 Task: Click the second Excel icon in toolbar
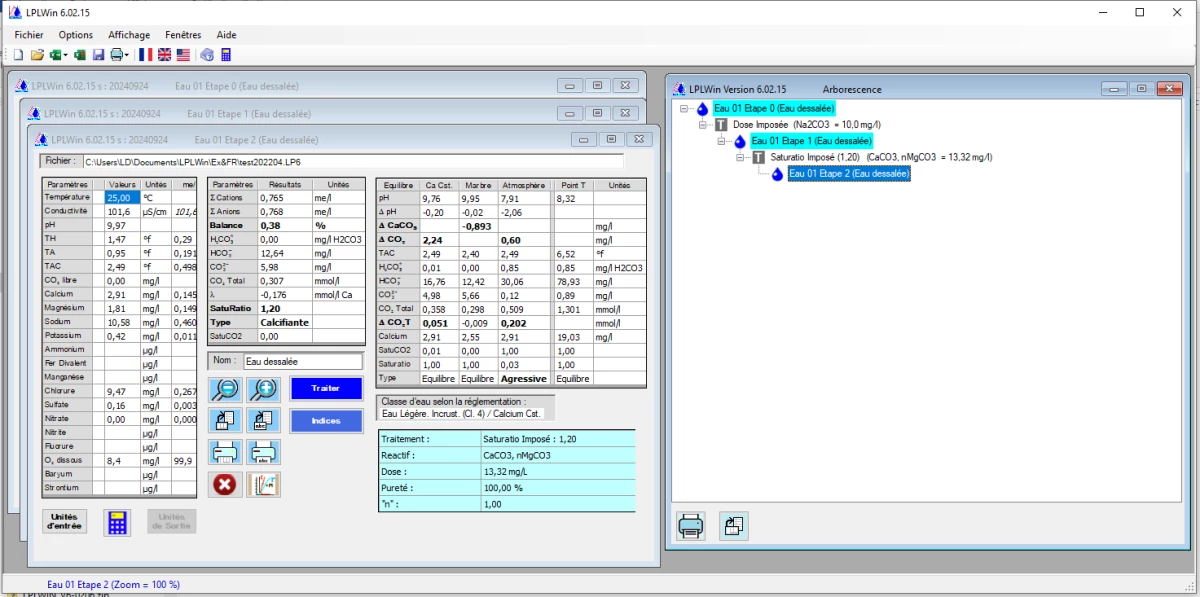coord(80,55)
